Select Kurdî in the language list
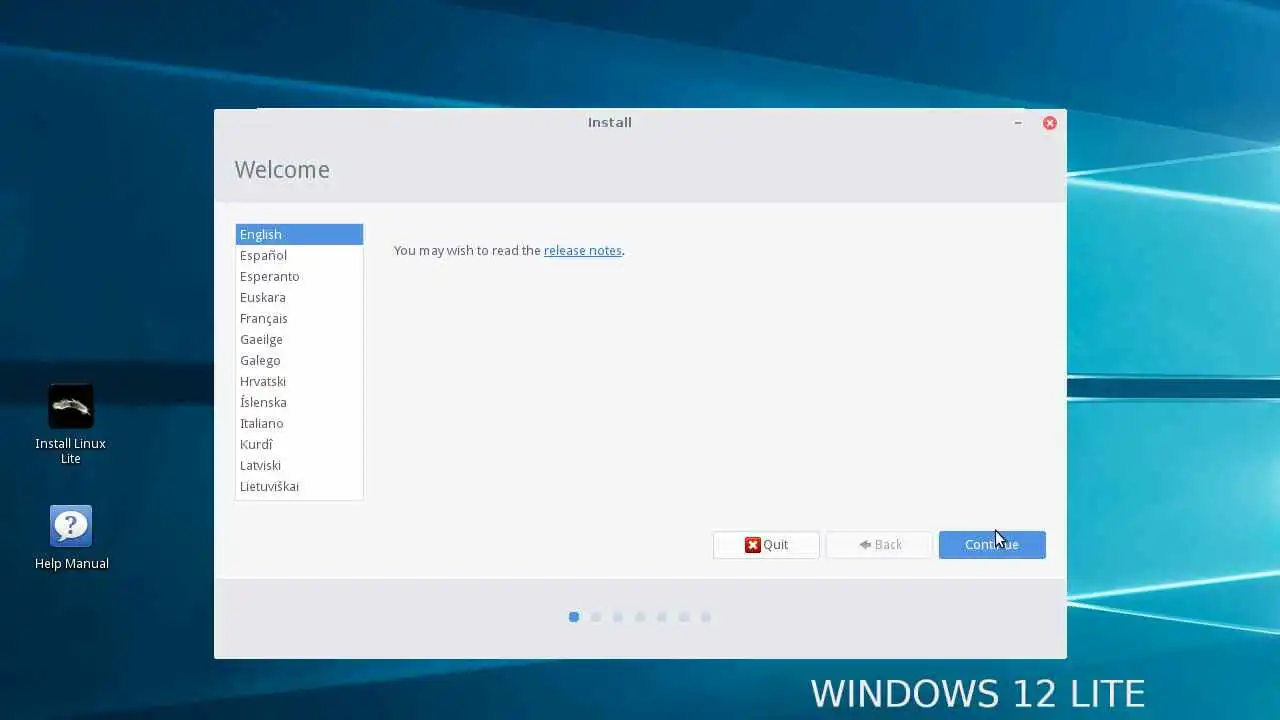Viewport: 1280px width, 720px height. tap(299, 444)
